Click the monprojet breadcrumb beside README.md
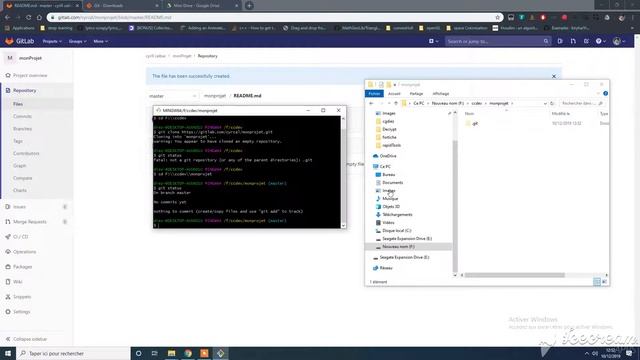 point(215,96)
